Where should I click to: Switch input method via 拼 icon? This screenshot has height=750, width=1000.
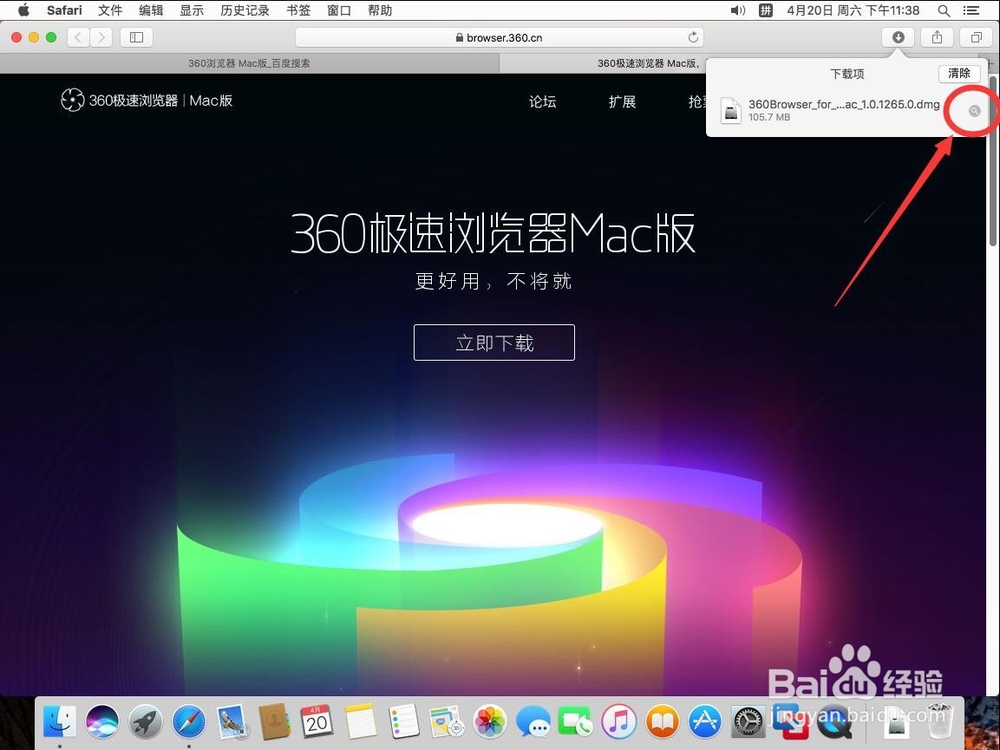point(765,10)
